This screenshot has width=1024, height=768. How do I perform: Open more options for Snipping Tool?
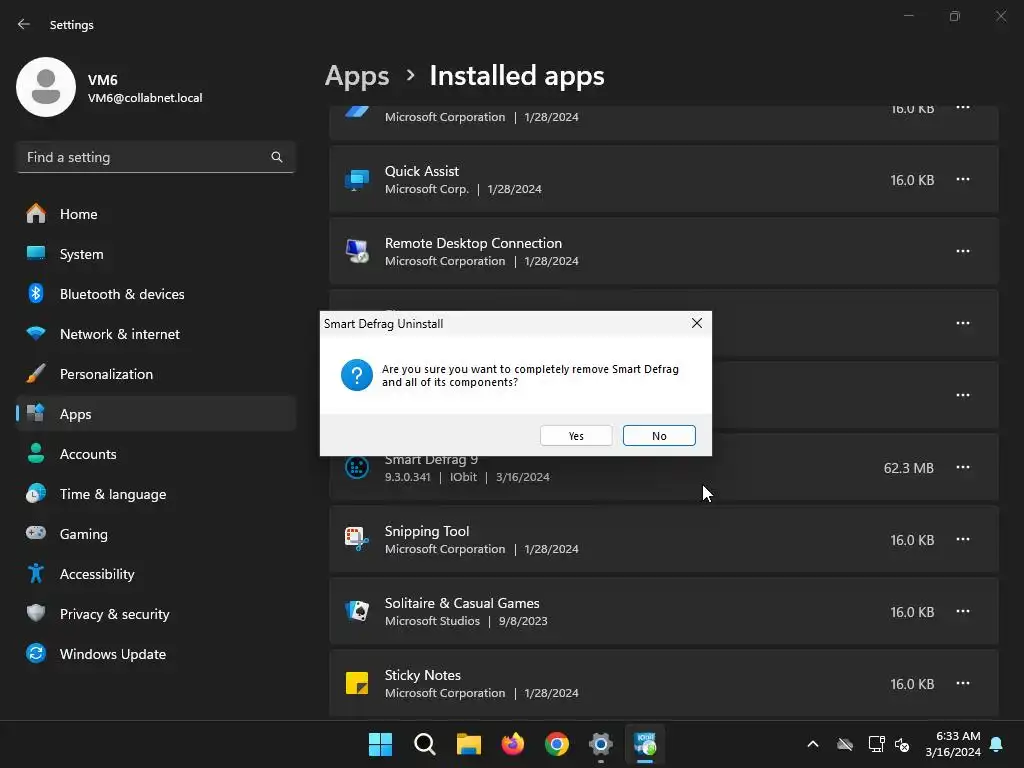tap(962, 539)
